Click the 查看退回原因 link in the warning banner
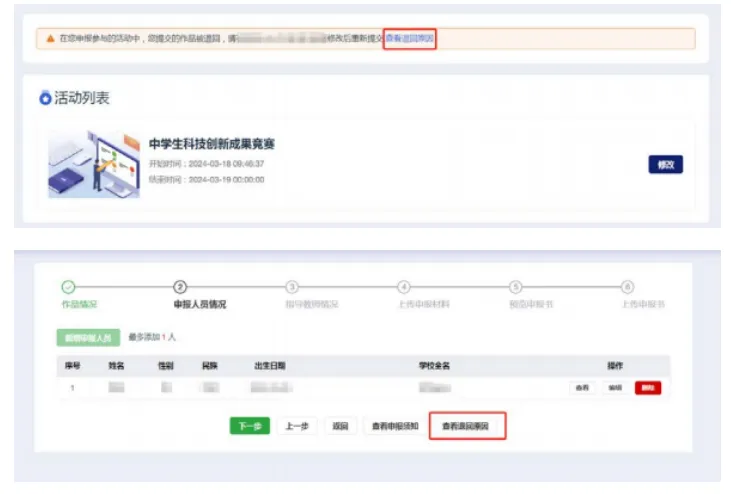The width and height of the screenshot is (731, 494). (x=409, y=38)
